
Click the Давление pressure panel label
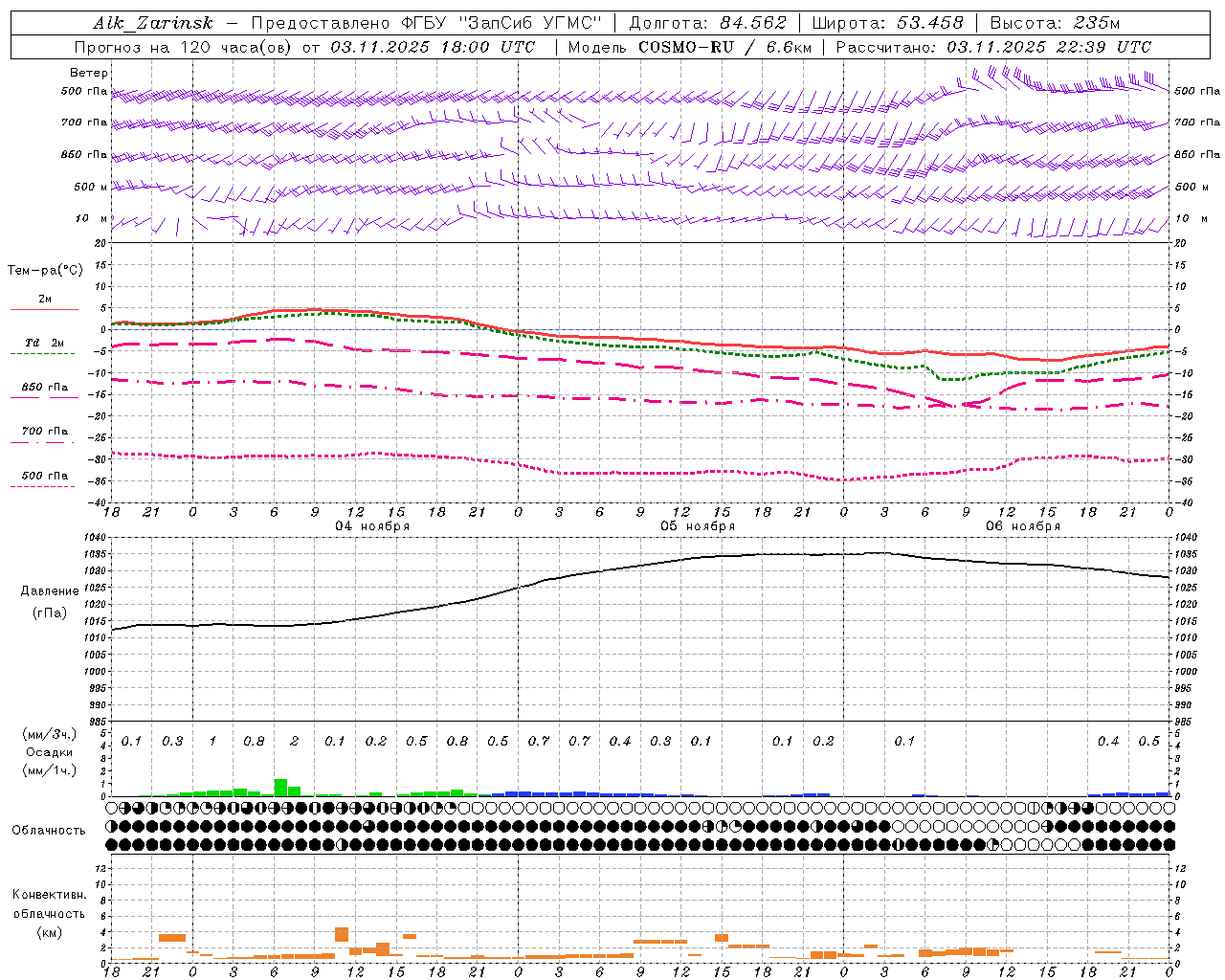pos(50,591)
